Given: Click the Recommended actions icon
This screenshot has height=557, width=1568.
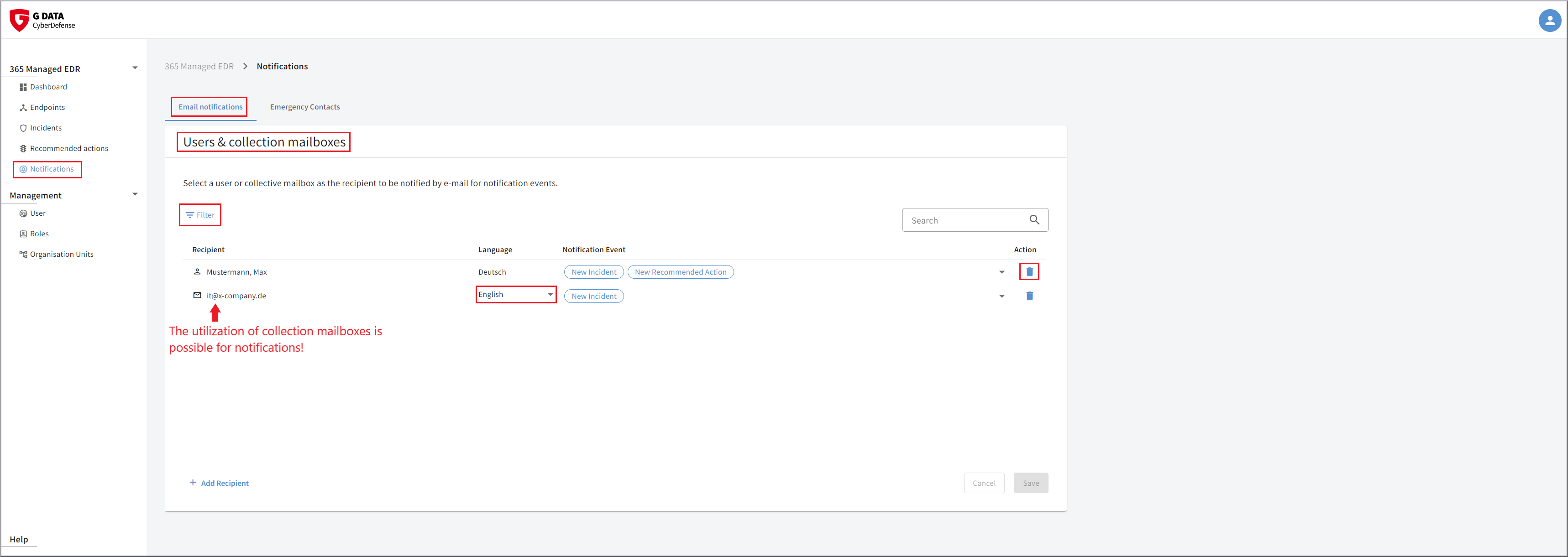Looking at the screenshot, I should point(23,148).
